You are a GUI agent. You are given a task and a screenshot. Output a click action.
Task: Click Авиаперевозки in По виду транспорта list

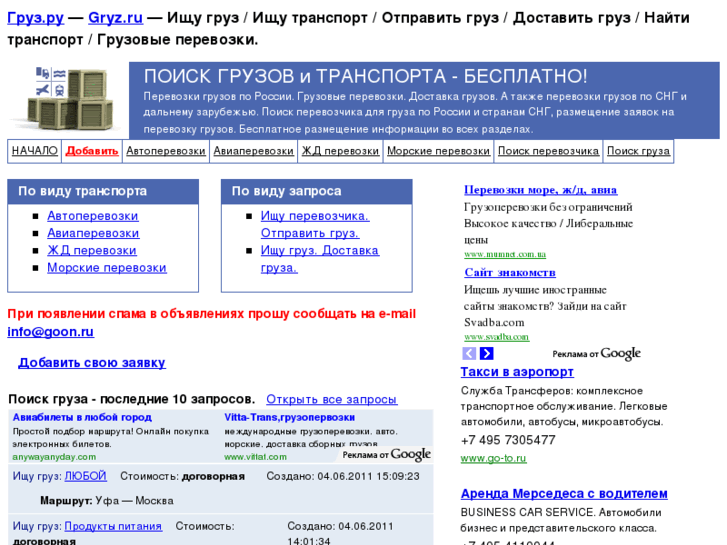pyautogui.click(x=93, y=233)
